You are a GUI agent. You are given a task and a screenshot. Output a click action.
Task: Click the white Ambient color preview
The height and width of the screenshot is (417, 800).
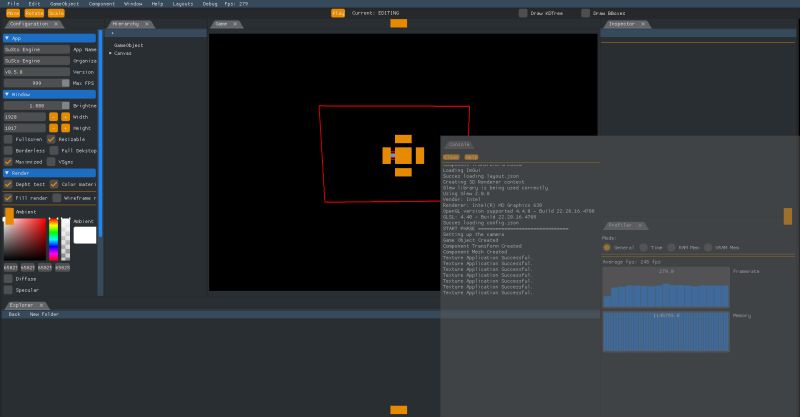point(85,235)
